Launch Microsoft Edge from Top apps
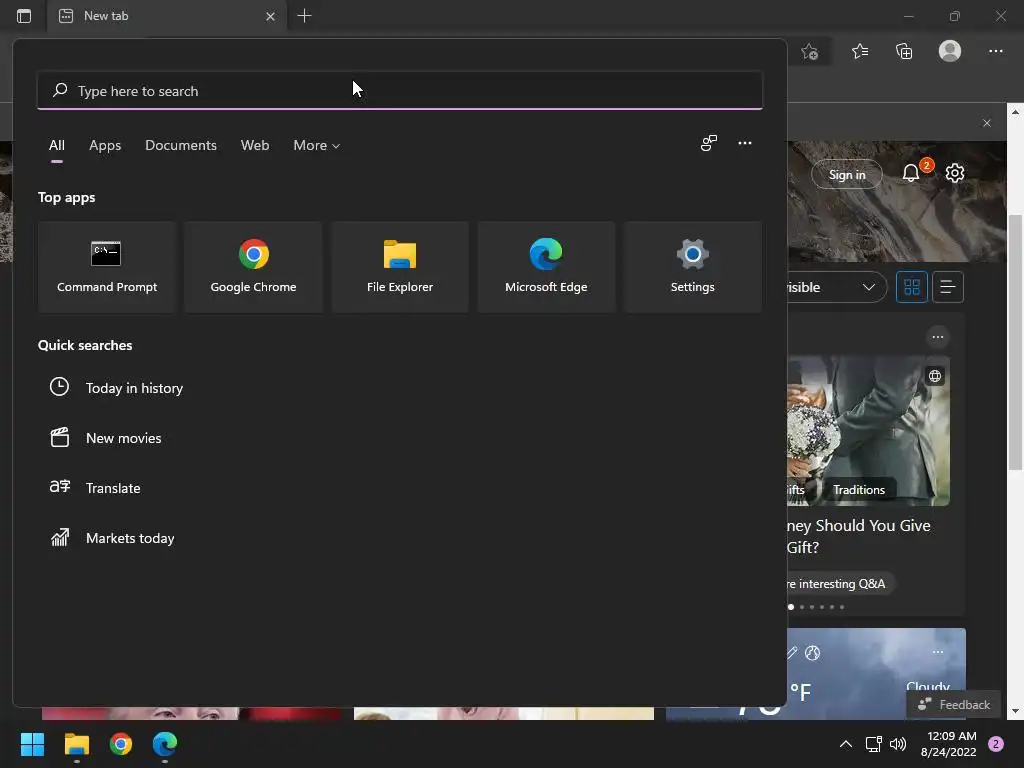Viewport: 1024px width, 768px height. (x=546, y=267)
